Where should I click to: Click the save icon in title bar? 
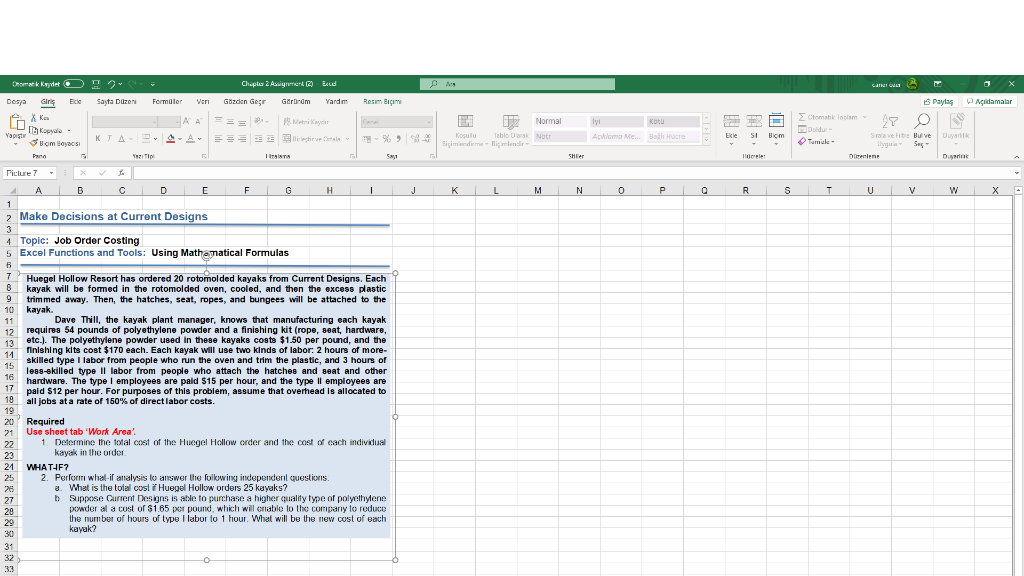pyautogui.click(x=96, y=84)
